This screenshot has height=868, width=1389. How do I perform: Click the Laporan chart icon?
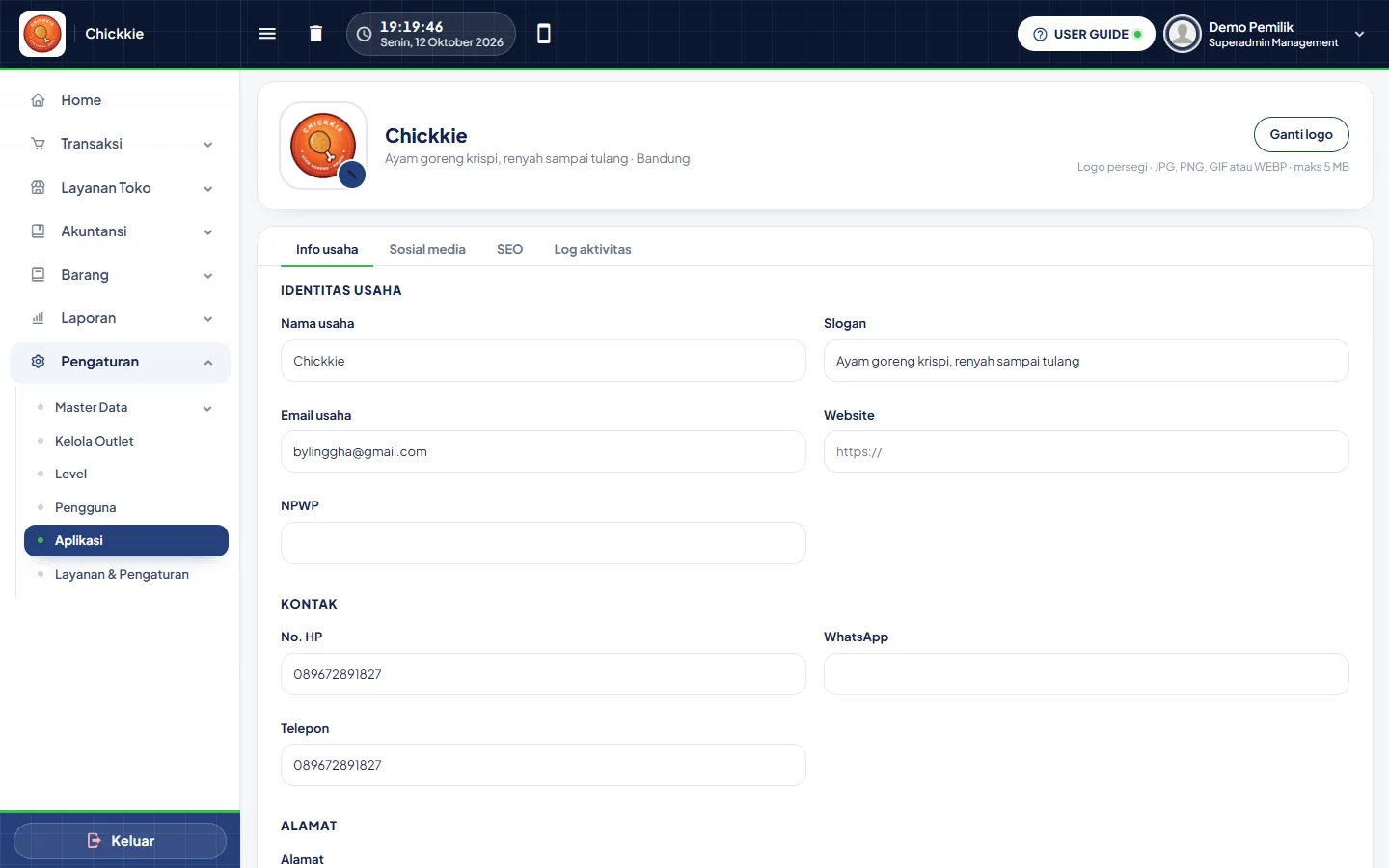point(39,318)
